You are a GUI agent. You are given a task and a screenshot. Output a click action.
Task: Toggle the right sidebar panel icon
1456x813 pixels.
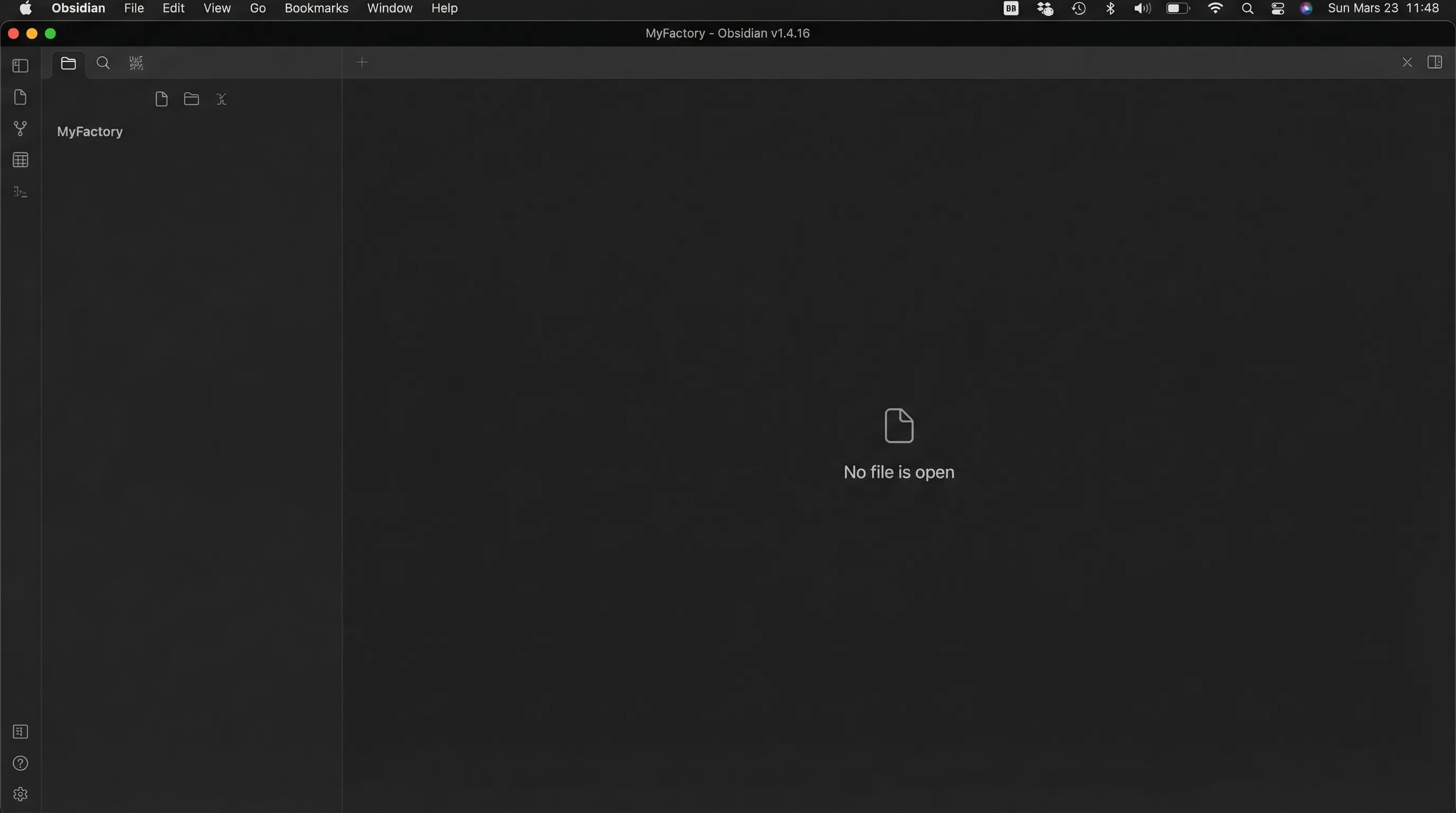point(1434,62)
